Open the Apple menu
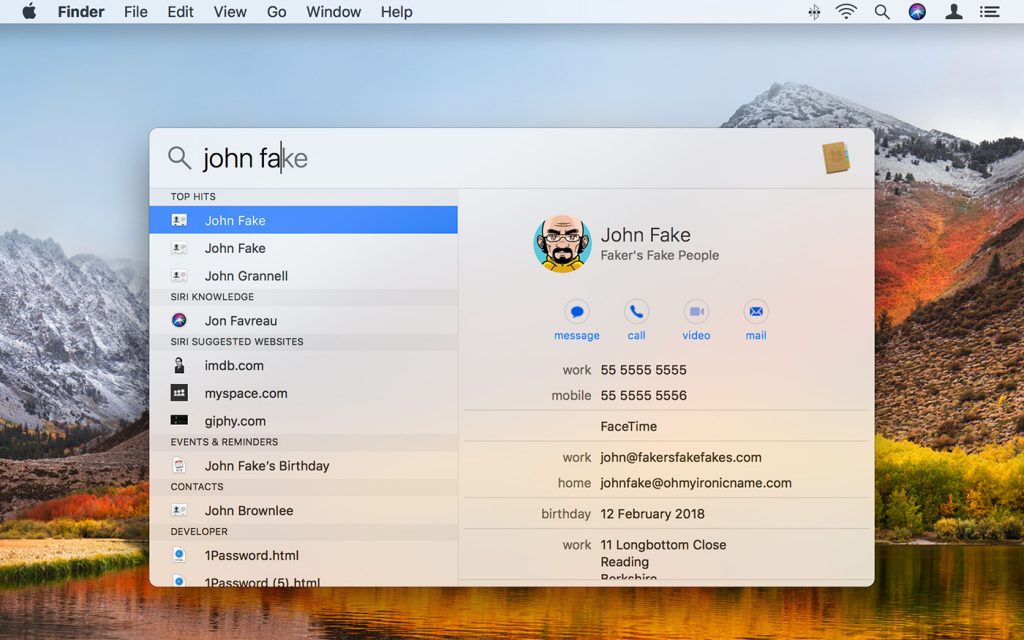 (x=28, y=12)
